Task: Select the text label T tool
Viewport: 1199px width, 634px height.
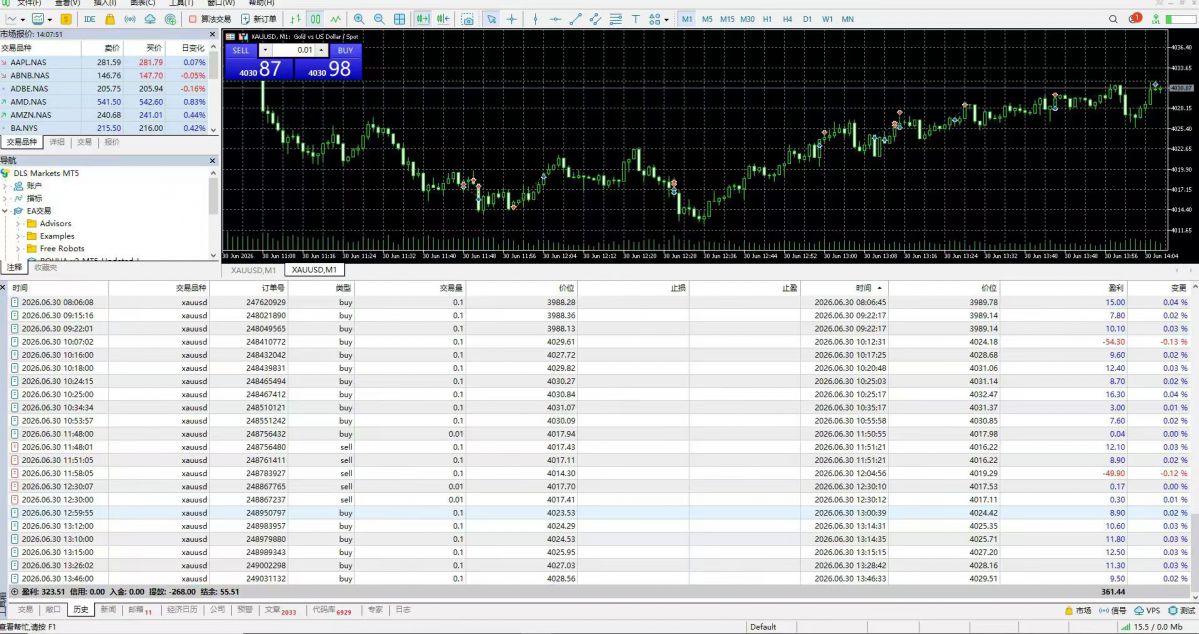Action: [635, 19]
